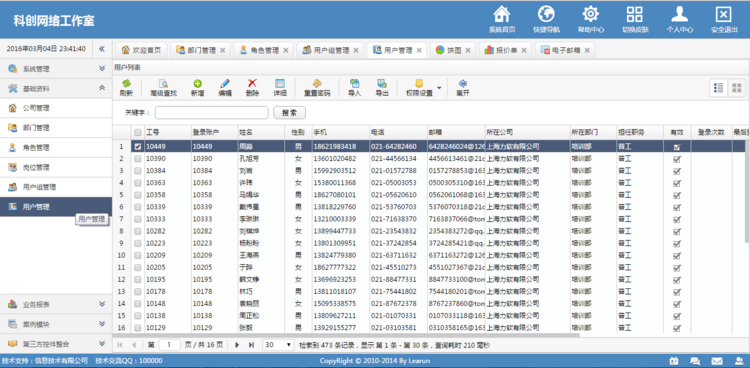Go to next page arrow

pyautogui.click(x=237, y=345)
